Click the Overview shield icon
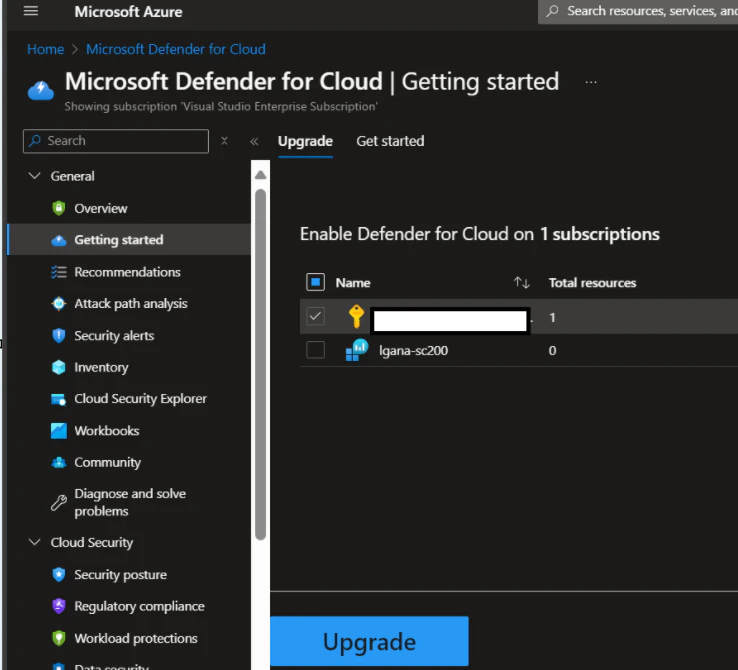This screenshot has height=670, width=738. click(x=58, y=208)
